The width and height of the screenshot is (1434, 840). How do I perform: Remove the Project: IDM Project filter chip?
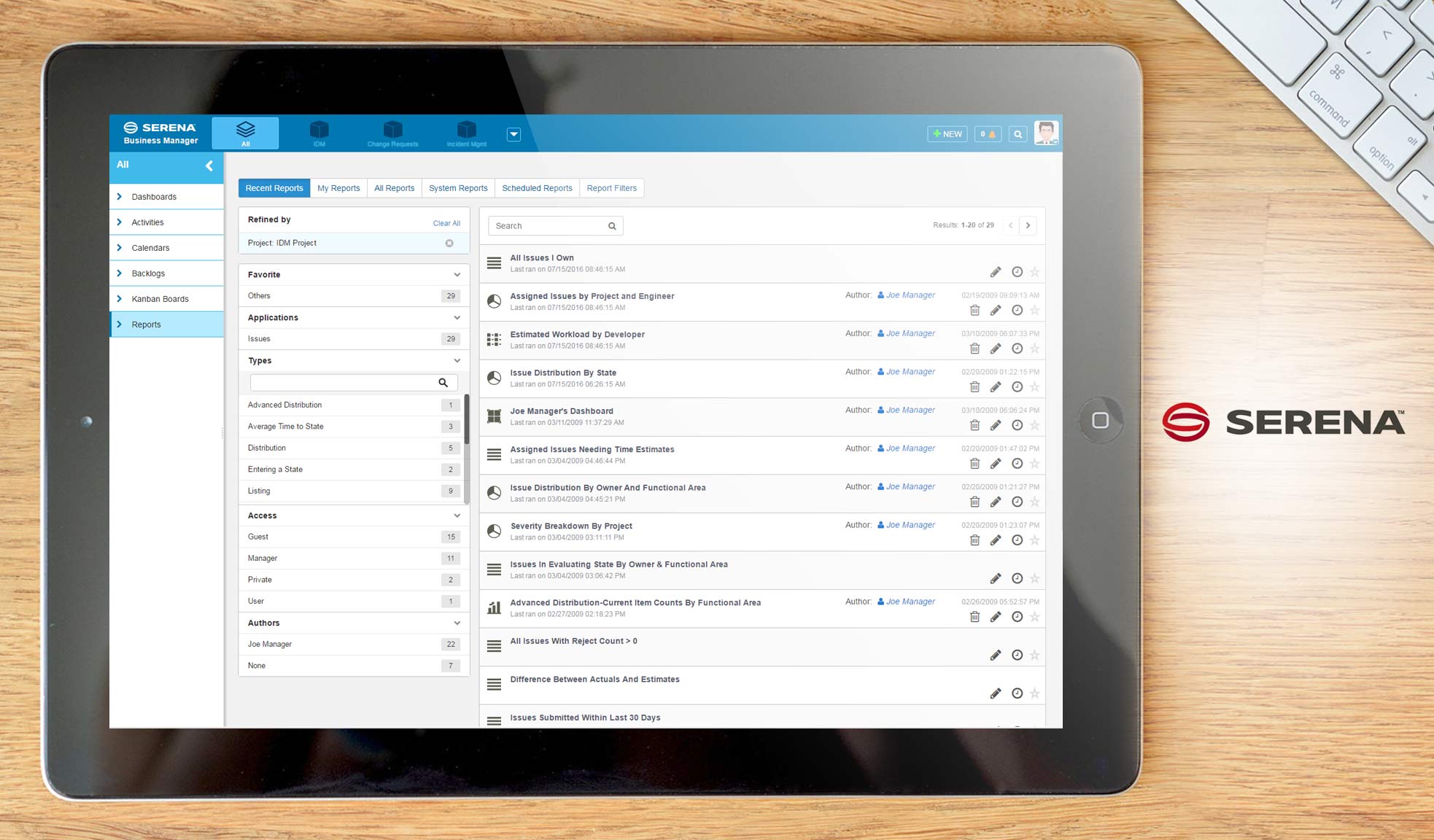(449, 243)
